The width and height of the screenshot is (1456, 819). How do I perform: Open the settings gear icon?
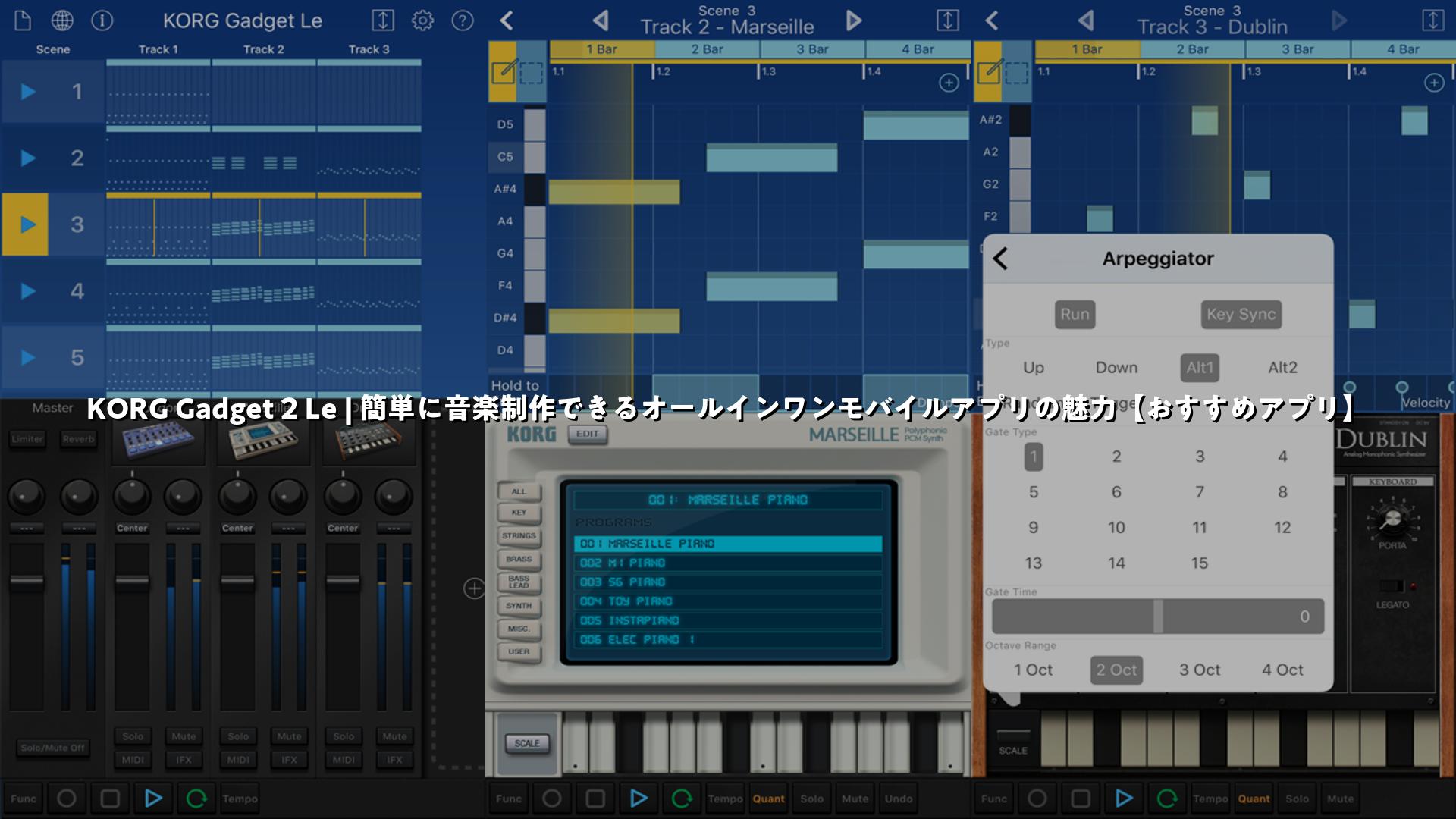pos(422,20)
